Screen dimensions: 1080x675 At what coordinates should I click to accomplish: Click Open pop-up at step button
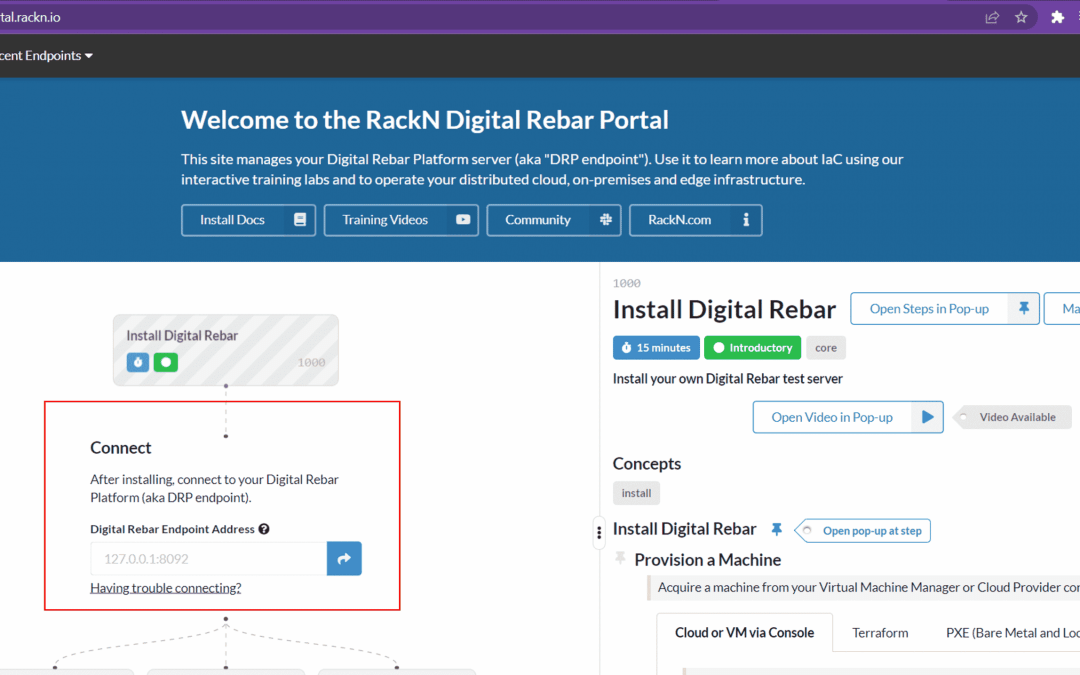coord(863,530)
